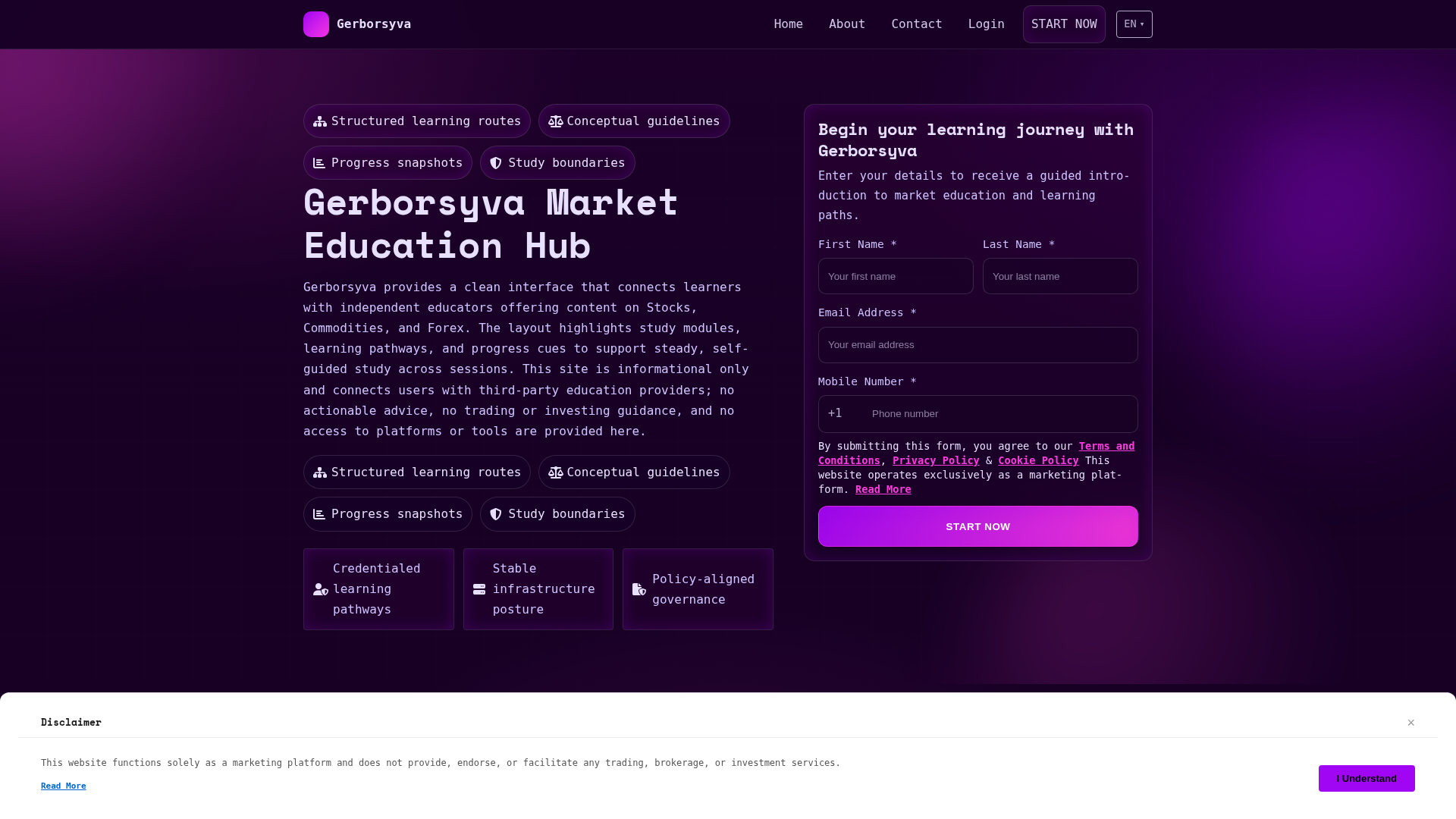Click shield icon in lower Study boundaries chip

click(496, 514)
